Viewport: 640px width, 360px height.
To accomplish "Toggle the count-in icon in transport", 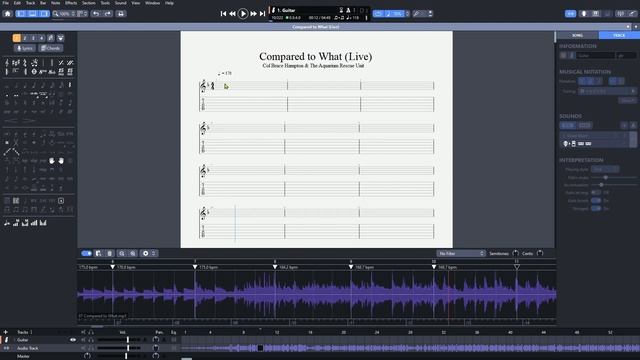I will click(x=341, y=10).
